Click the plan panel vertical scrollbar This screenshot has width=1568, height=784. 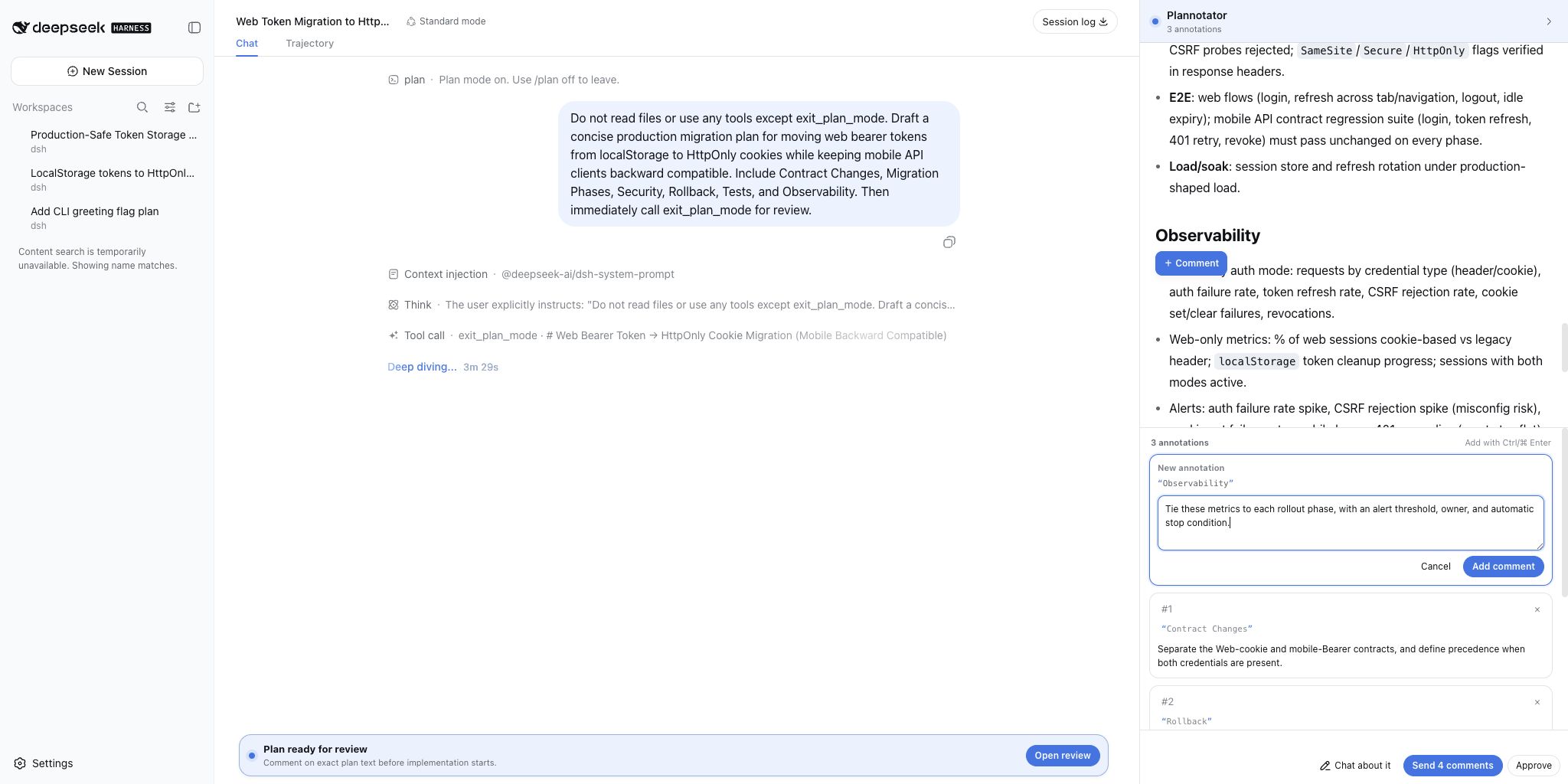[x=1564, y=348]
